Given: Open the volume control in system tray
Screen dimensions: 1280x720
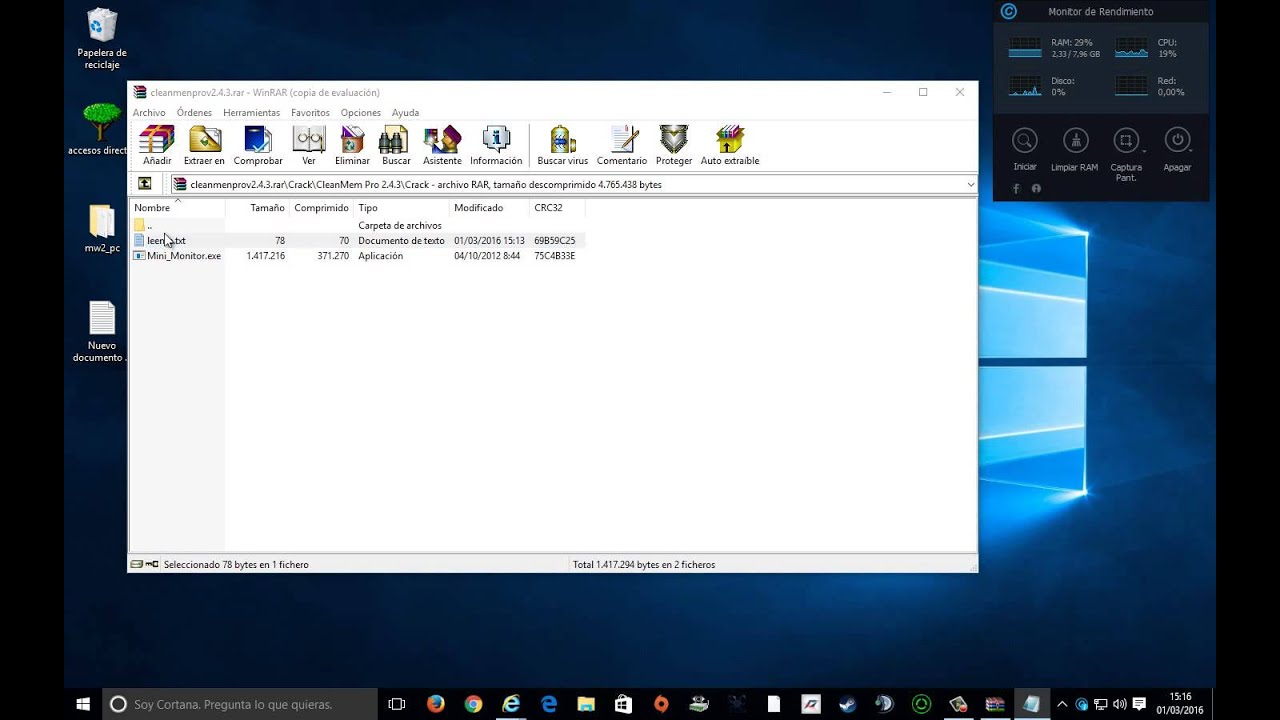Looking at the screenshot, I should [x=1119, y=704].
